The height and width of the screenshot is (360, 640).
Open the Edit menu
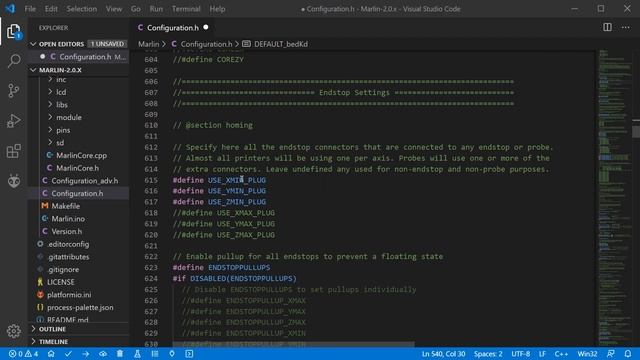click(51, 9)
